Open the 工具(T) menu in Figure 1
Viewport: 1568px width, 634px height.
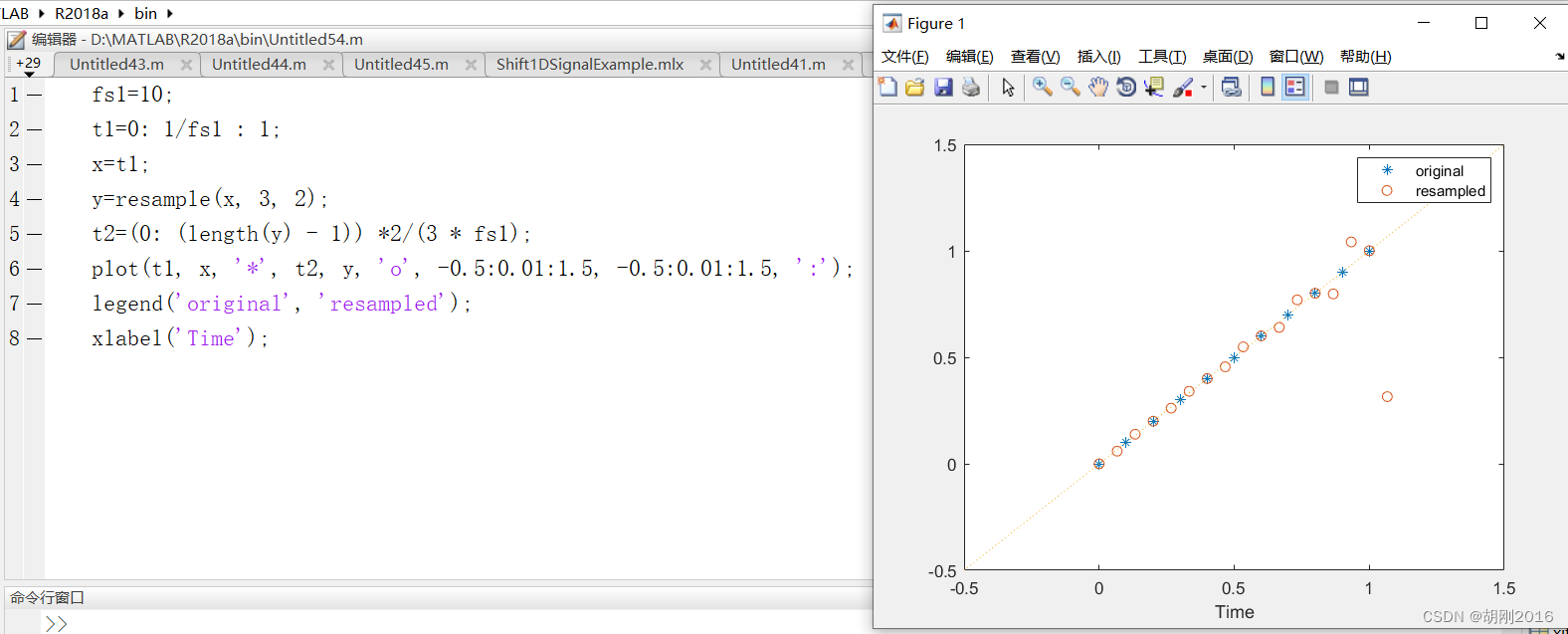(x=1162, y=57)
